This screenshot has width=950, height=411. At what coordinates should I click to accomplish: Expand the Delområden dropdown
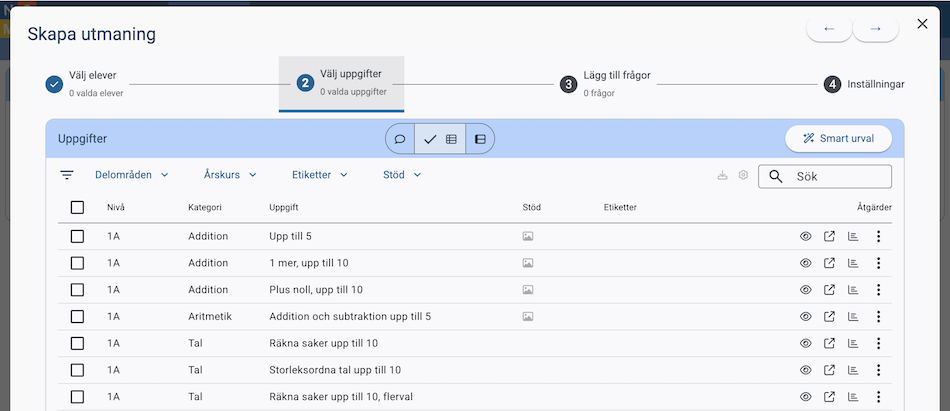[132, 175]
